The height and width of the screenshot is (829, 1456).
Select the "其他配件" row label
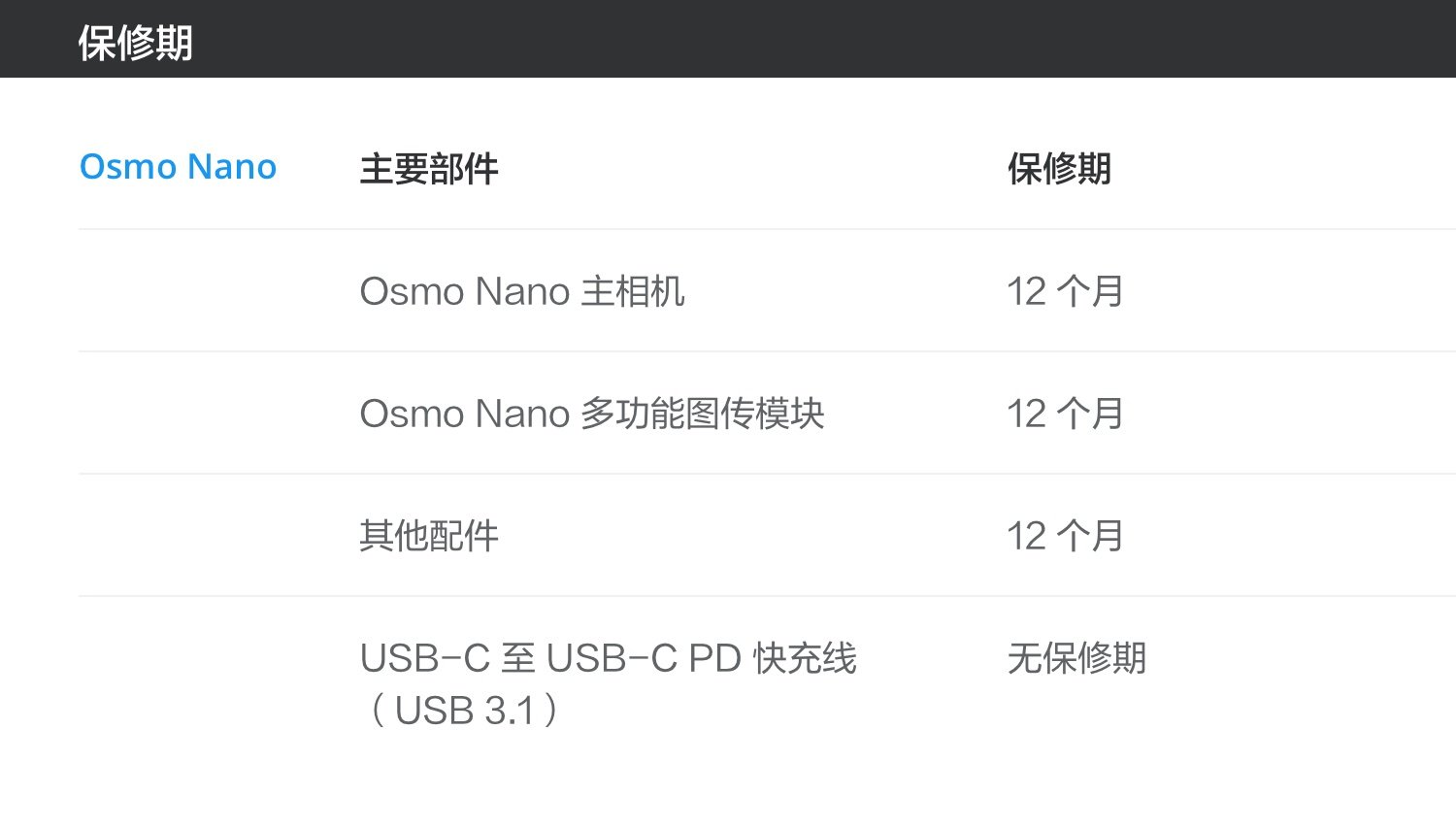pyautogui.click(x=428, y=536)
